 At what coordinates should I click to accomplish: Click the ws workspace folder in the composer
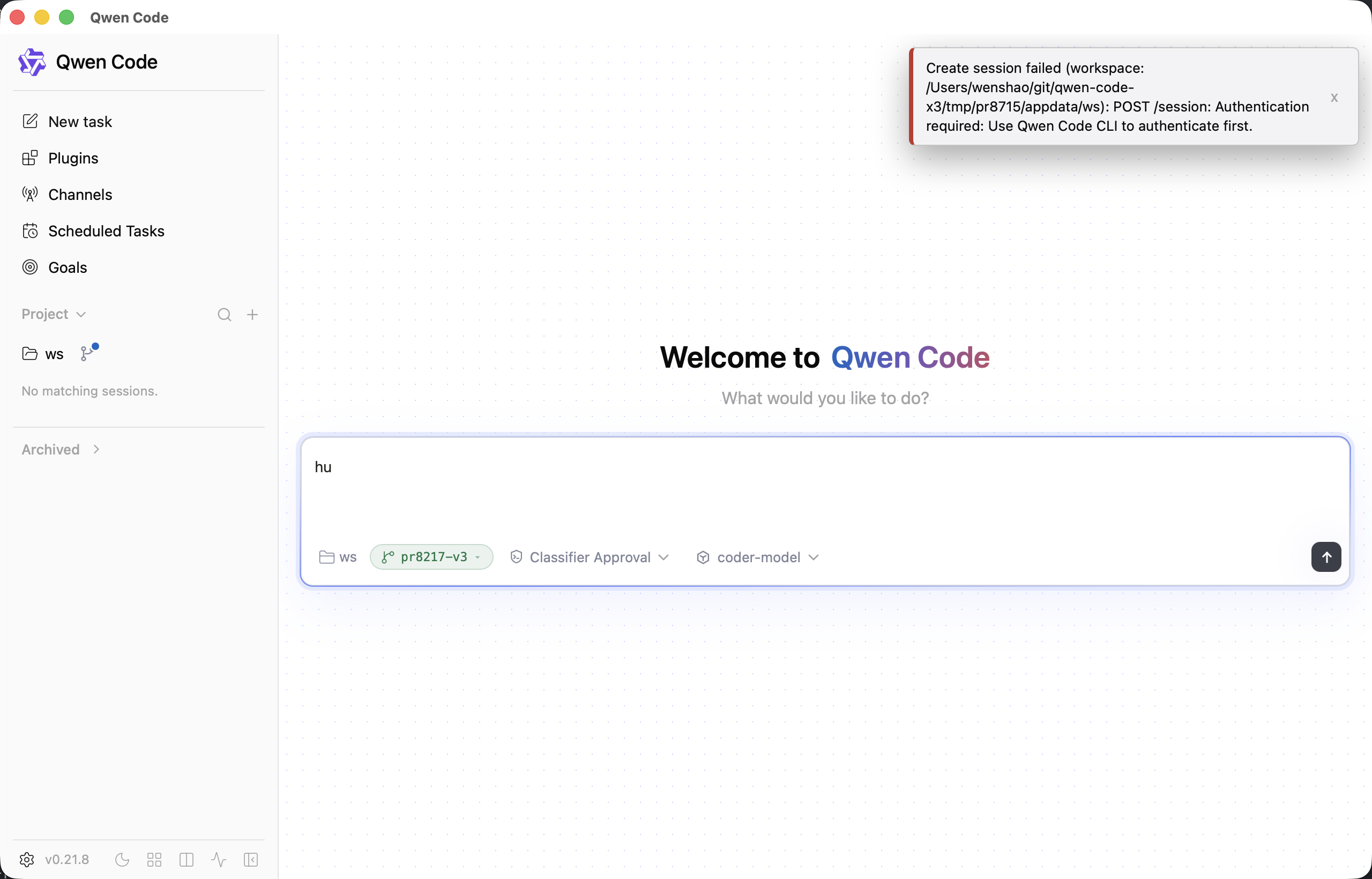[x=338, y=557]
